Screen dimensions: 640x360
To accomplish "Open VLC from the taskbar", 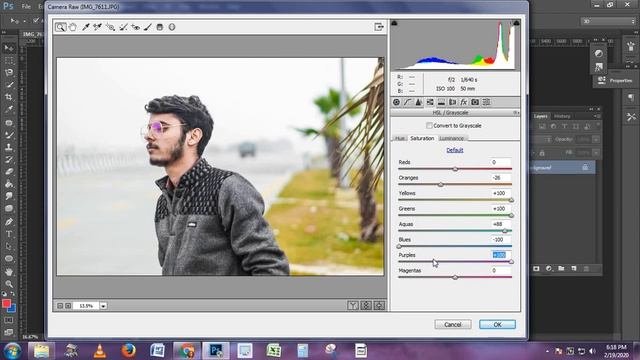I will tap(100, 351).
